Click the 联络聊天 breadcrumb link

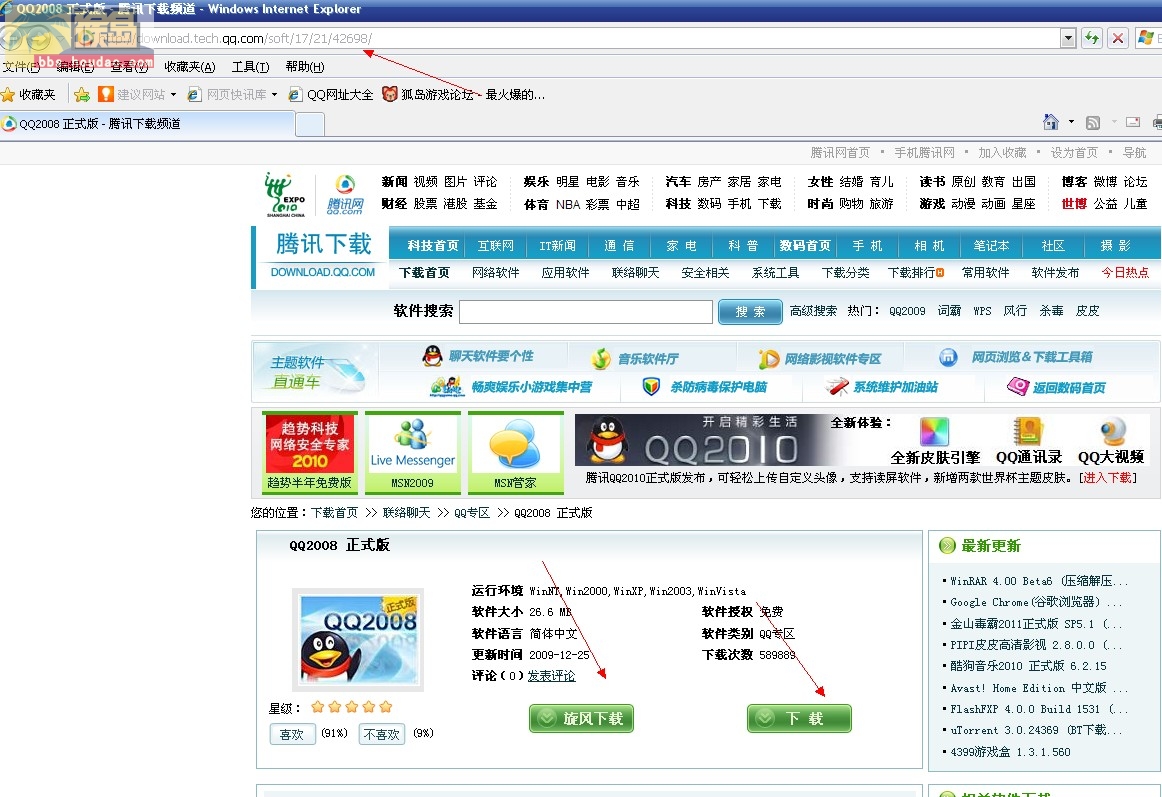pyautogui.click(x=406, y=513)
